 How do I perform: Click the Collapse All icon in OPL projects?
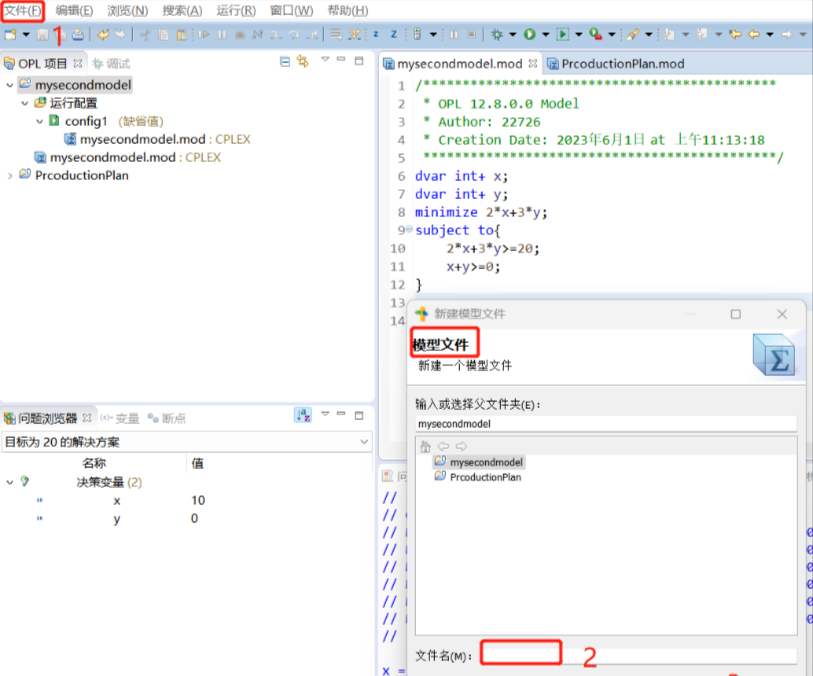[x=285, y=62]
